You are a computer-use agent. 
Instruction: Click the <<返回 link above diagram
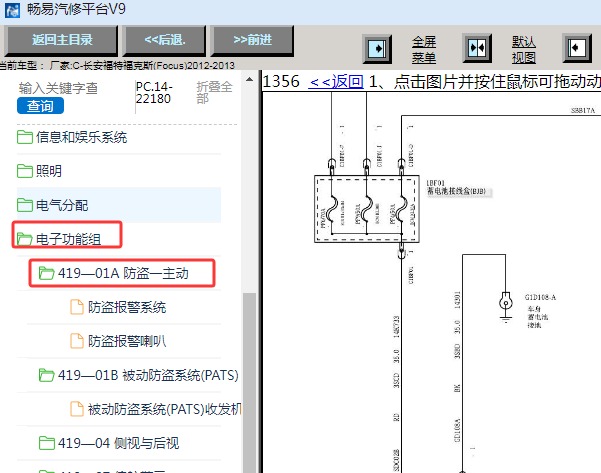tap(336, 81)
